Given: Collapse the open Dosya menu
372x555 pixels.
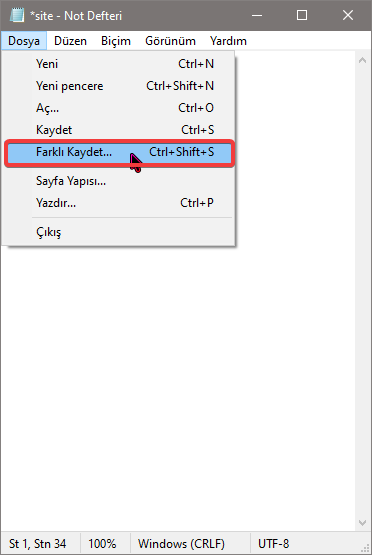Looking at the screenshot, I should point(24,41).
